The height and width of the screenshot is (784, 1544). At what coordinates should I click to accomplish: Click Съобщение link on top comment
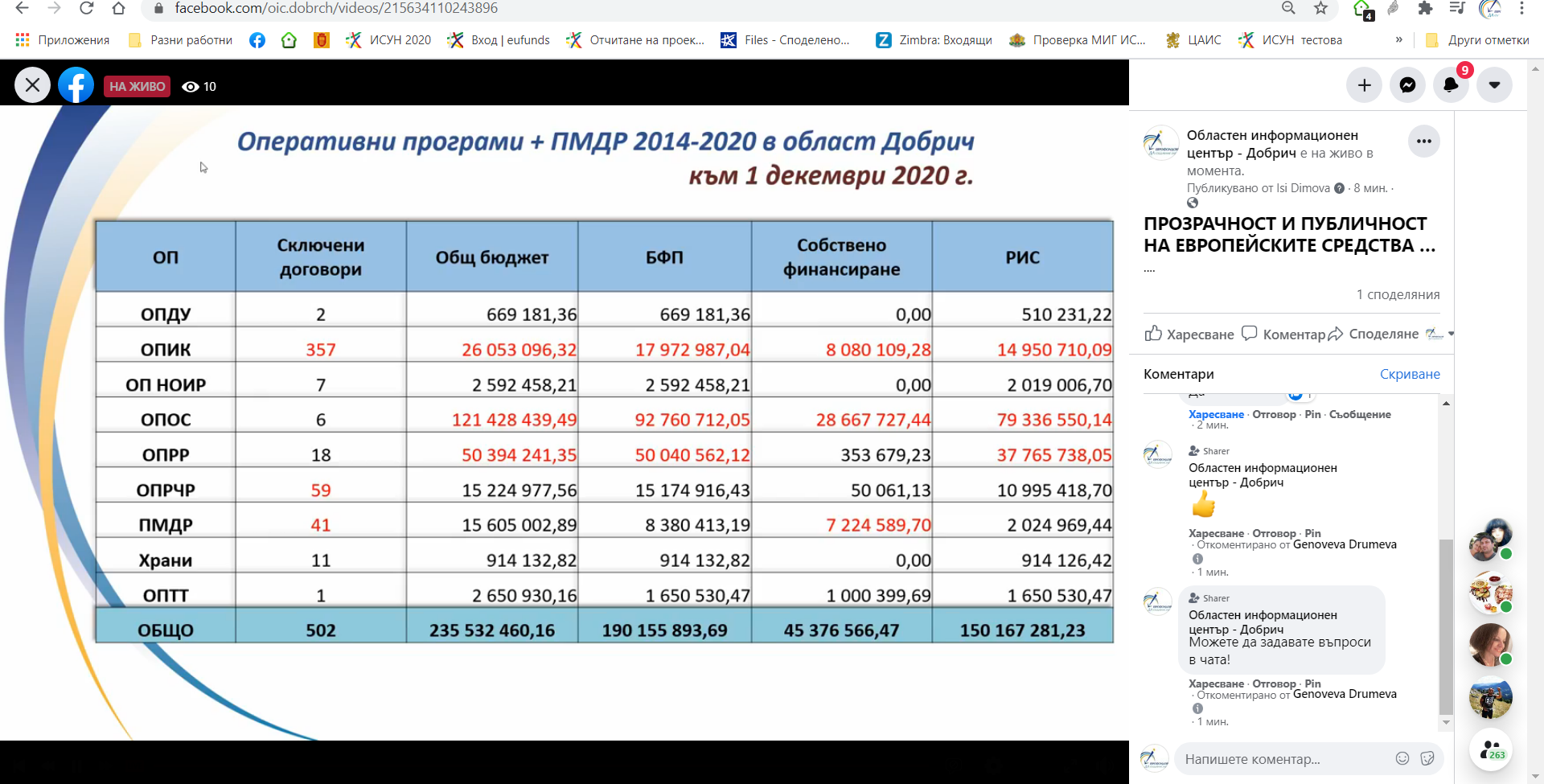click(1360, 414)
